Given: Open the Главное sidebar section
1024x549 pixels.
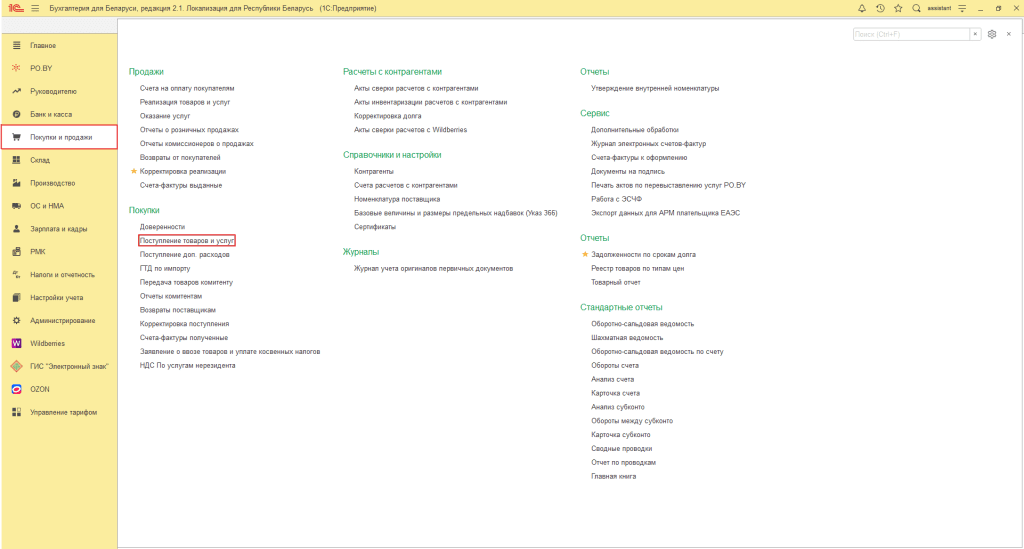Looking at the screenshot, I should (59, 46).
